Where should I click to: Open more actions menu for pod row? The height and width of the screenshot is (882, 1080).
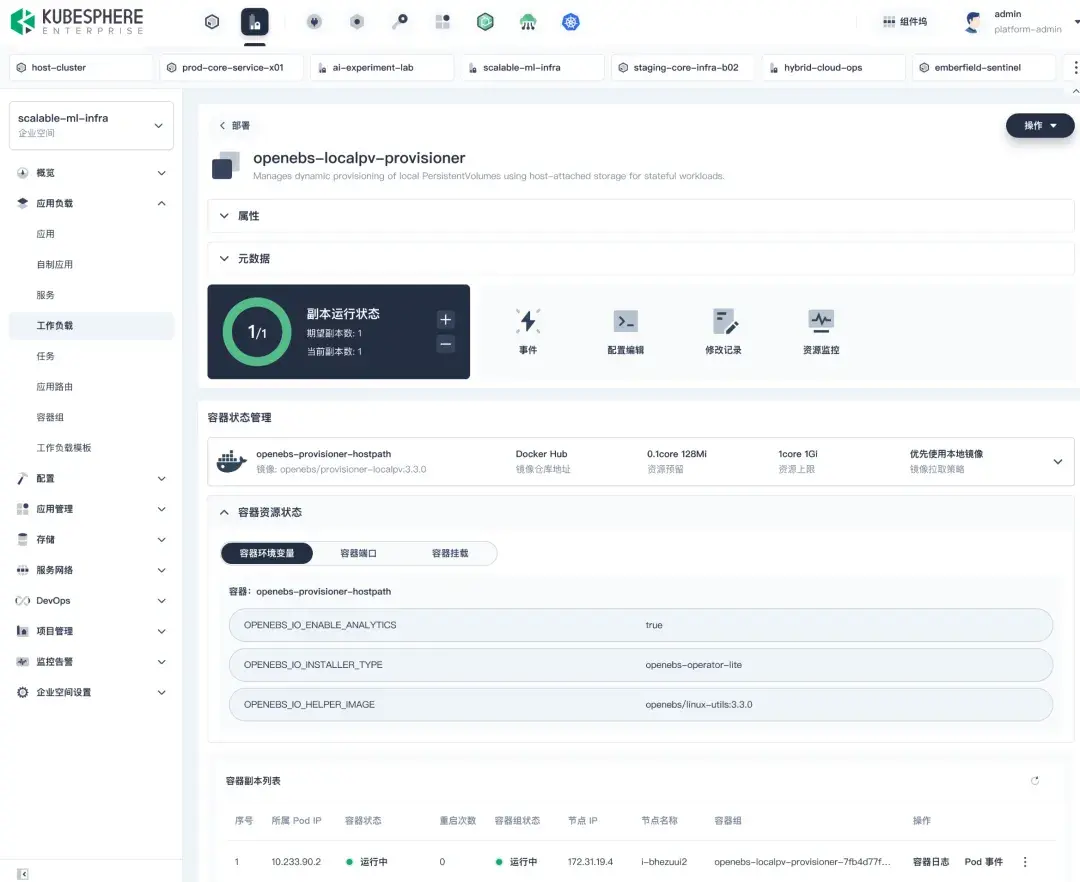1025,862
